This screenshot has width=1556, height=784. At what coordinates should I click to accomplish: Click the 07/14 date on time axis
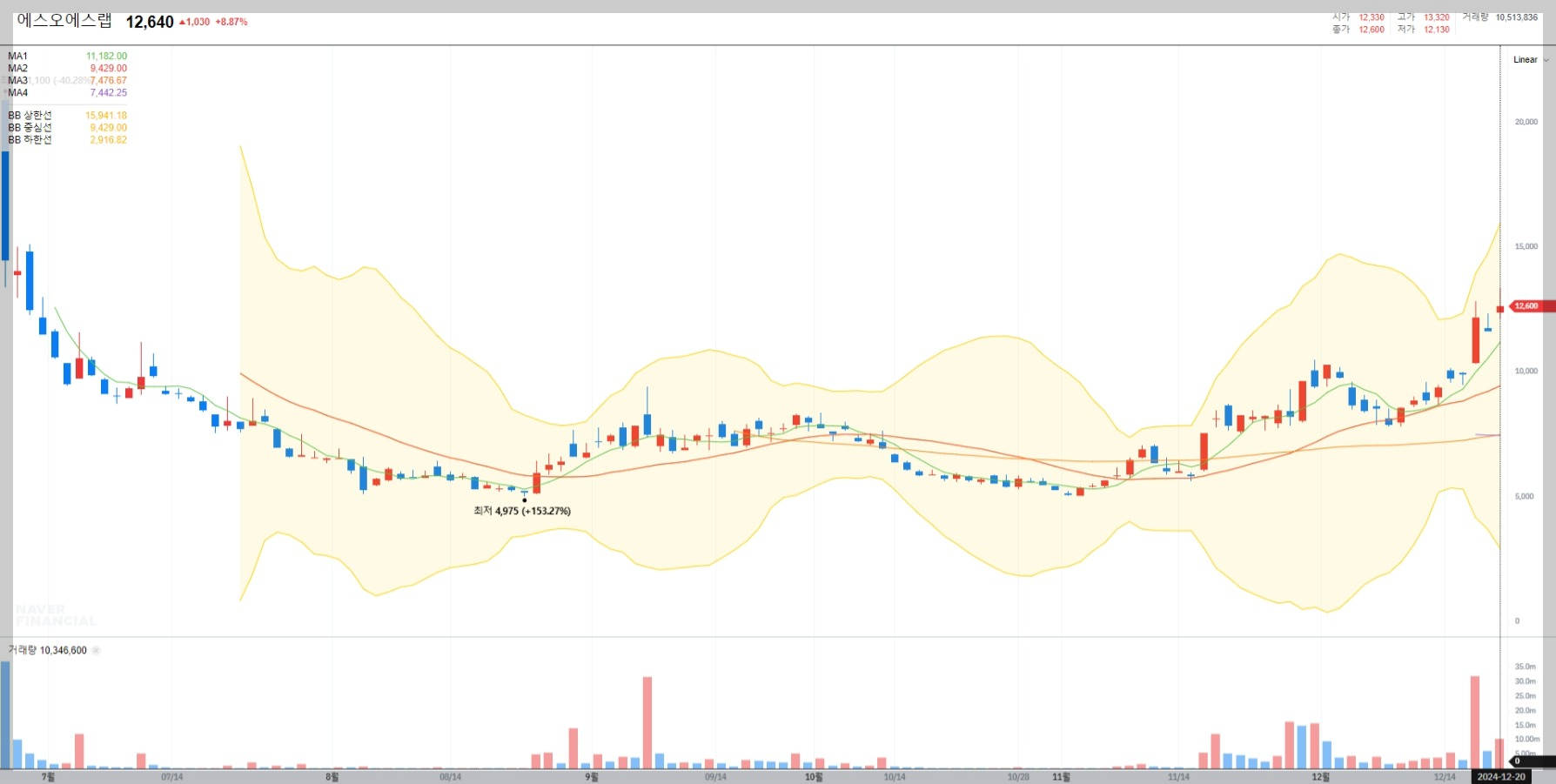tap(172, 777)
